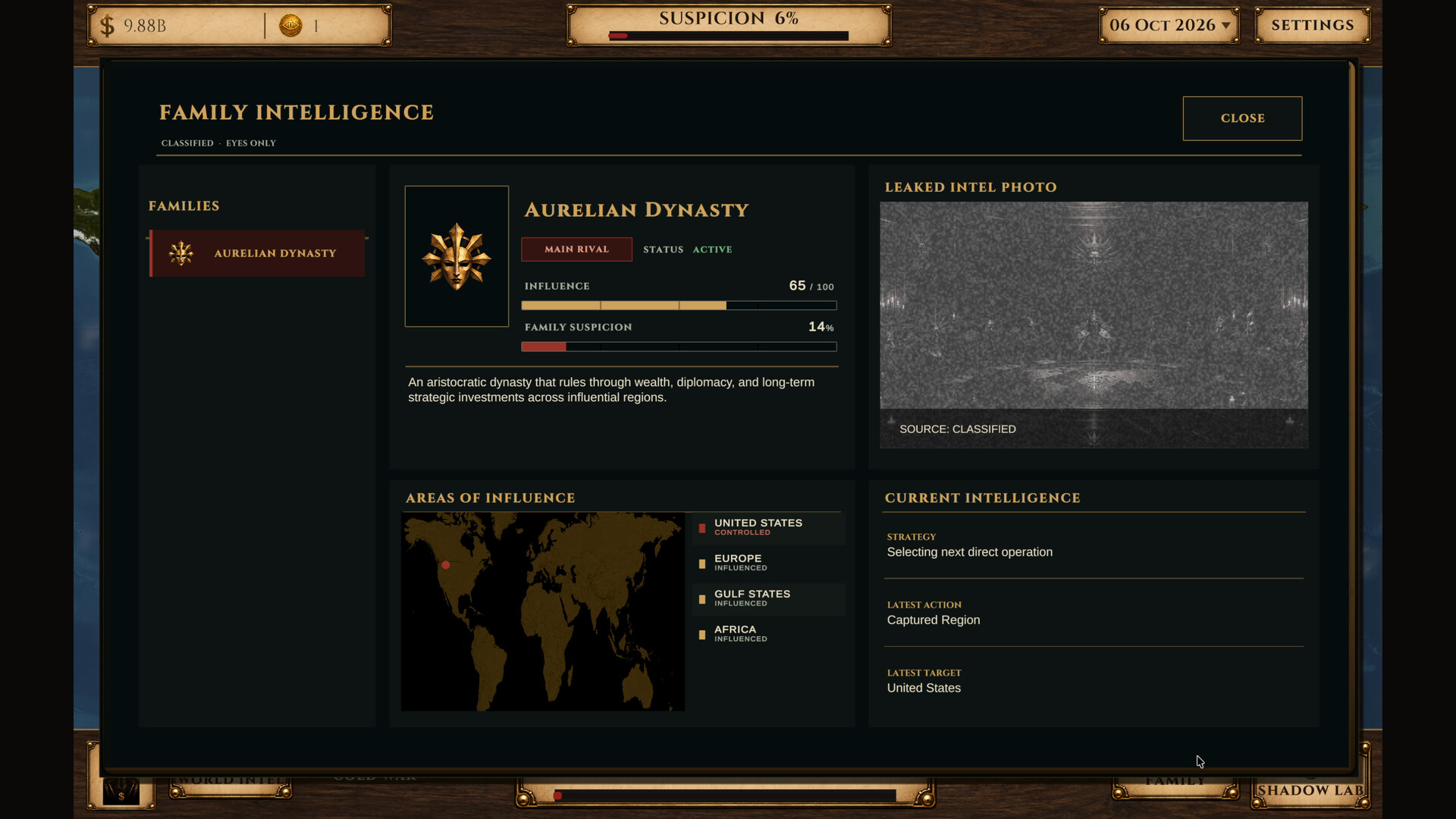Click the Aurelian Dynasty mask emblem
This screenshot has height=819, width=1456.
[457, 256]
